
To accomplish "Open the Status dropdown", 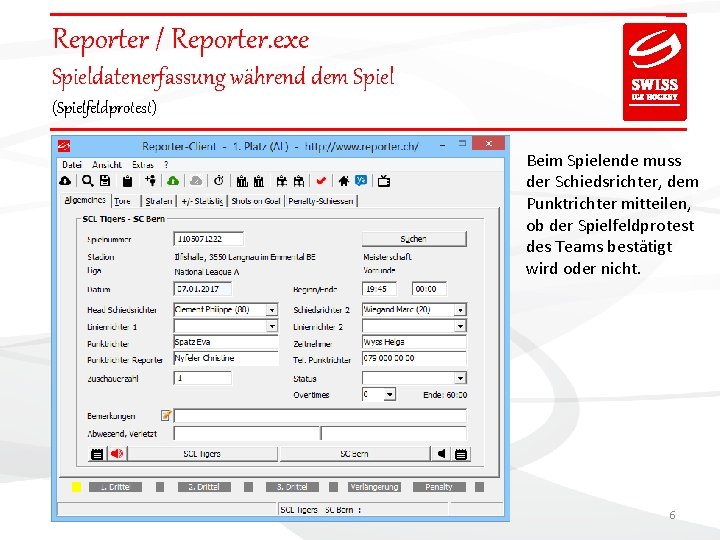I will tap(460, 378).
